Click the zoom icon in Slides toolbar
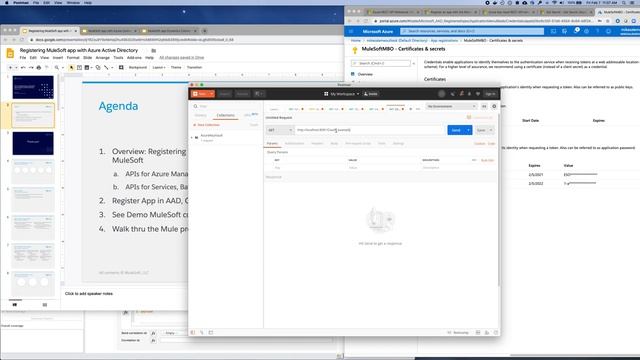 coord(57,67)
